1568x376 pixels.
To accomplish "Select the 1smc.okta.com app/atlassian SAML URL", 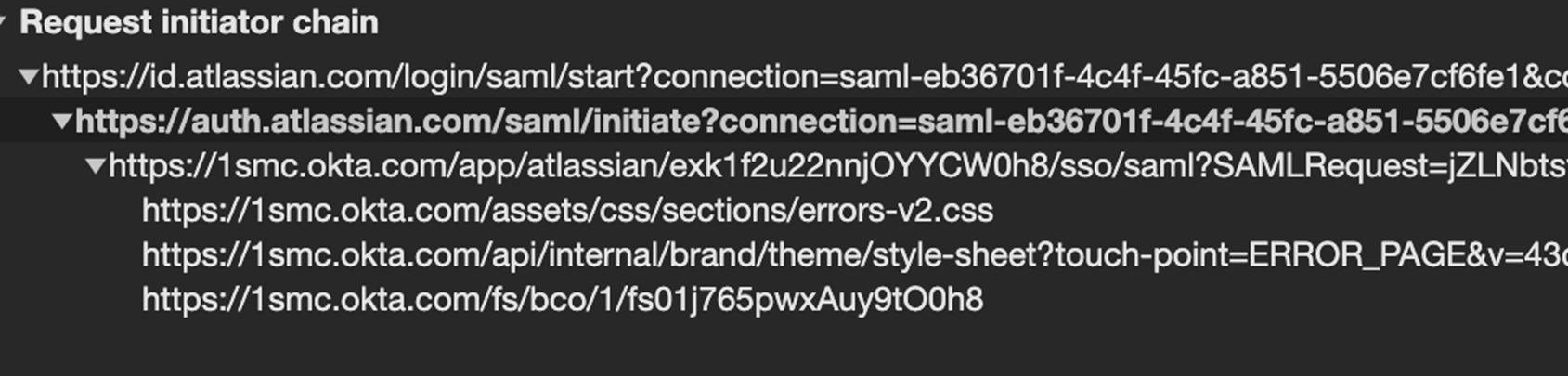I will [837, 166].
